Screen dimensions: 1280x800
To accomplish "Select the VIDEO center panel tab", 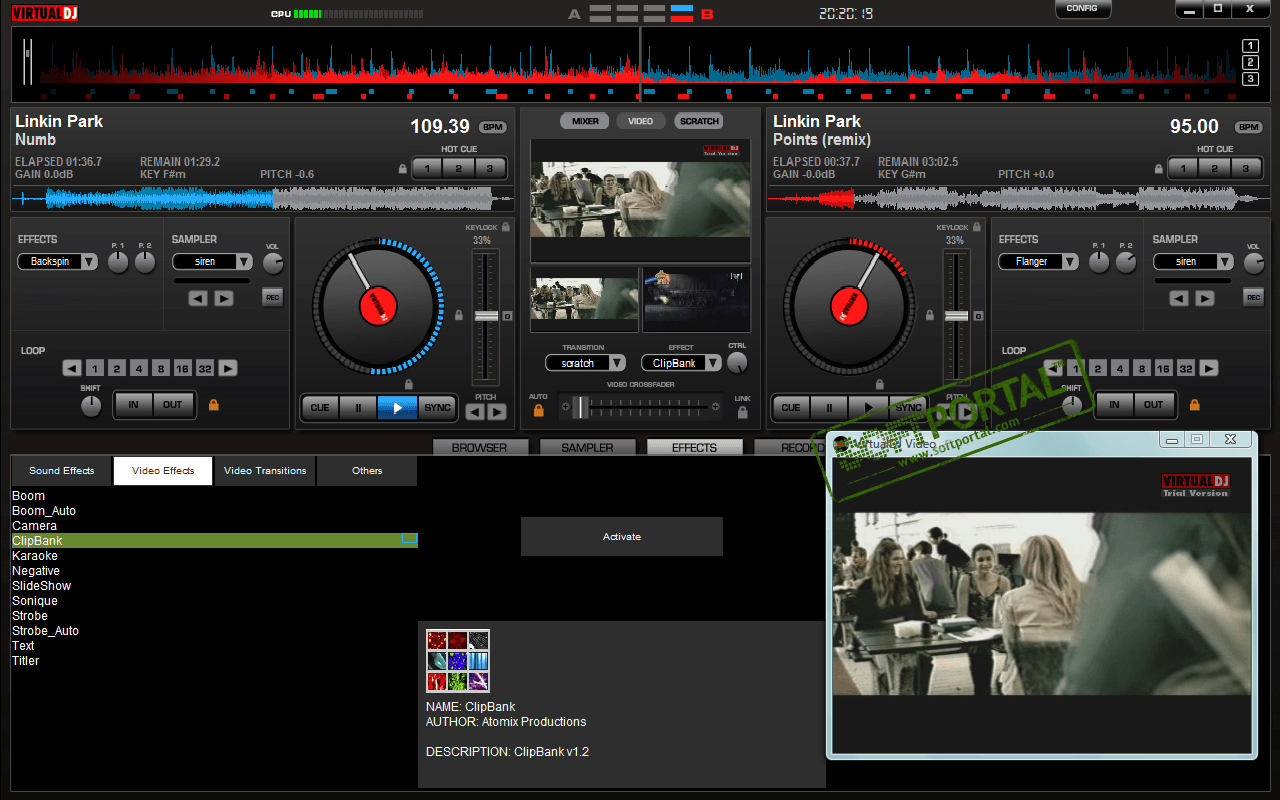I will 641,121.
